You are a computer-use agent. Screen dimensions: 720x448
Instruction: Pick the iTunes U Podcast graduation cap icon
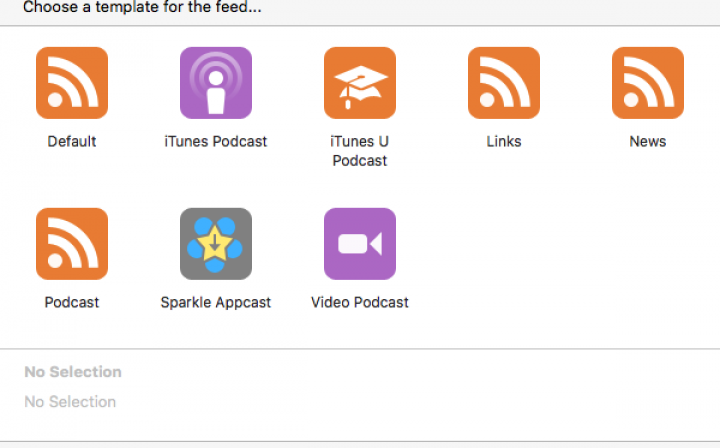360,83
